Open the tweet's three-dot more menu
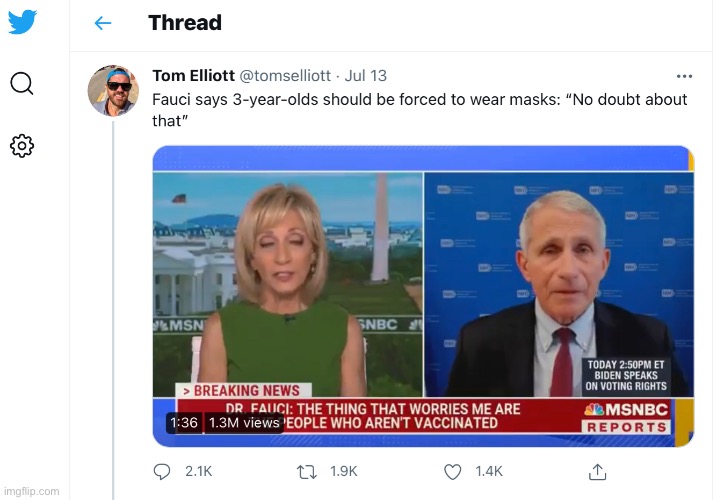 point(684,77)
